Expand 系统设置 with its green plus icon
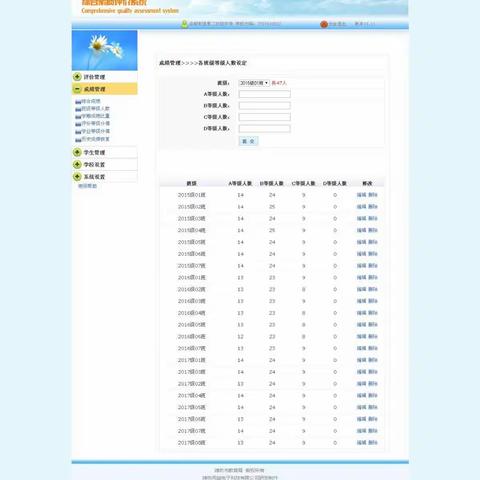Screen dimensions: 480x480 point(77,176)
